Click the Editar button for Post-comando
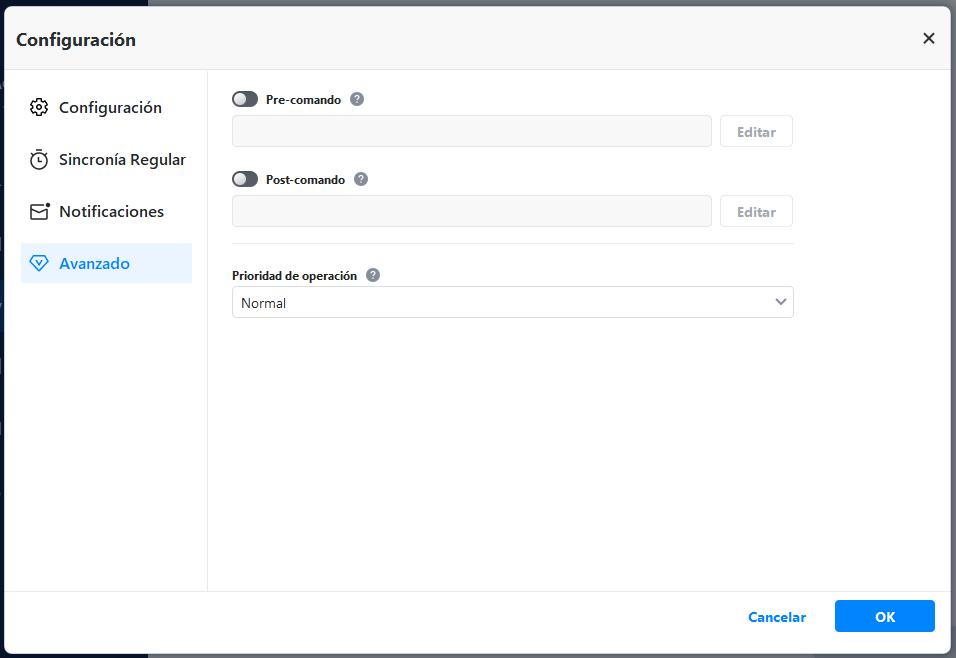The height and width of the screenshot is (658, 956). coord(756,212)
